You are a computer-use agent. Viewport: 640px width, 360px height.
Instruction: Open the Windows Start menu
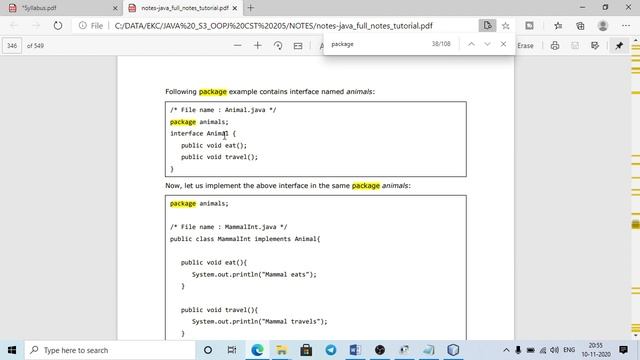[x=12, y=350]
